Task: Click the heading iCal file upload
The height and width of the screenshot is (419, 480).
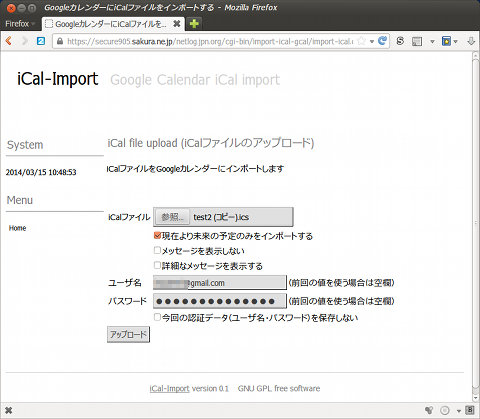Action: tap(211, 143)
